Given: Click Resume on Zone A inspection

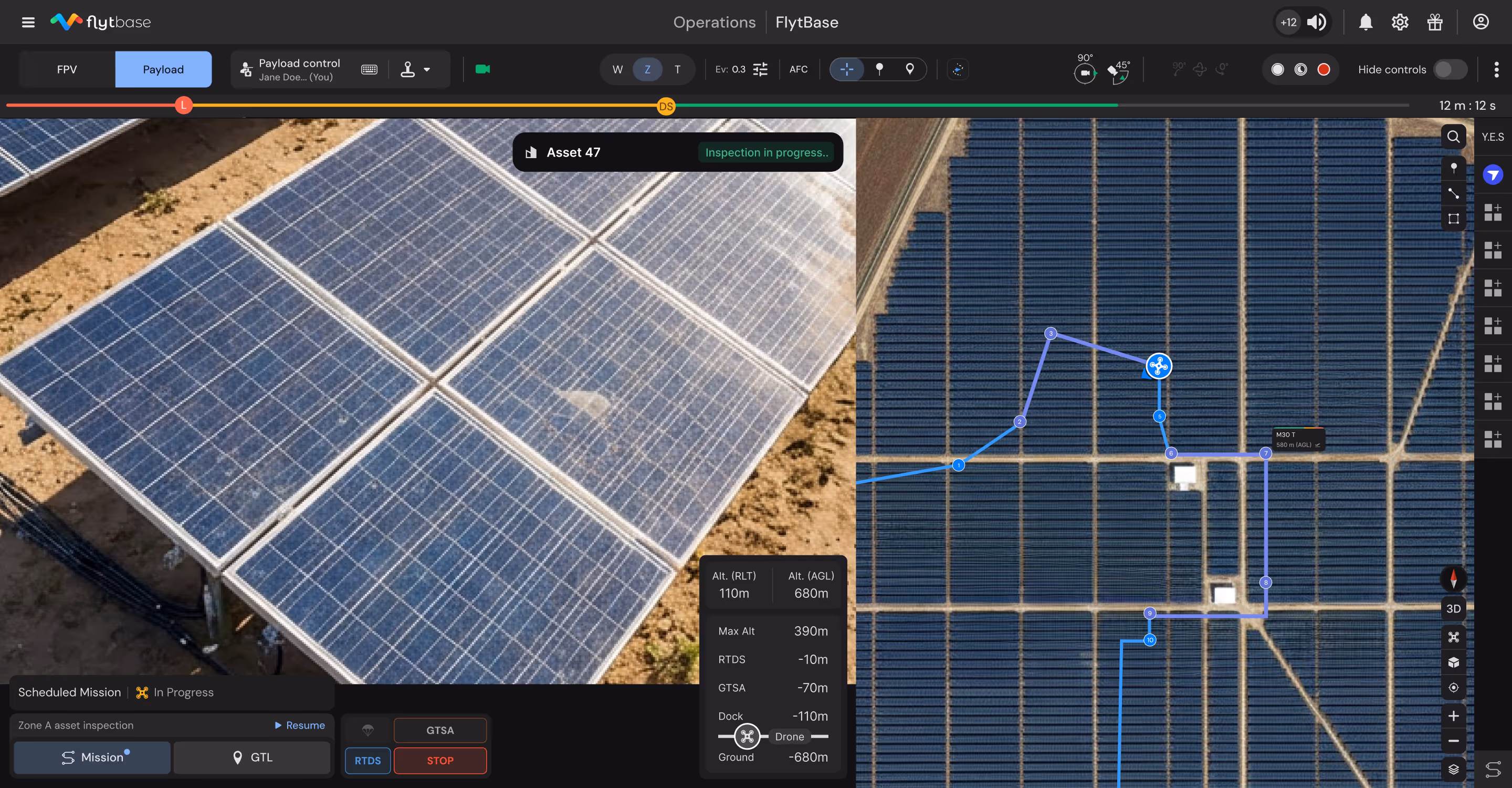Looking at the screenshot, I should (x=299, y=725).
